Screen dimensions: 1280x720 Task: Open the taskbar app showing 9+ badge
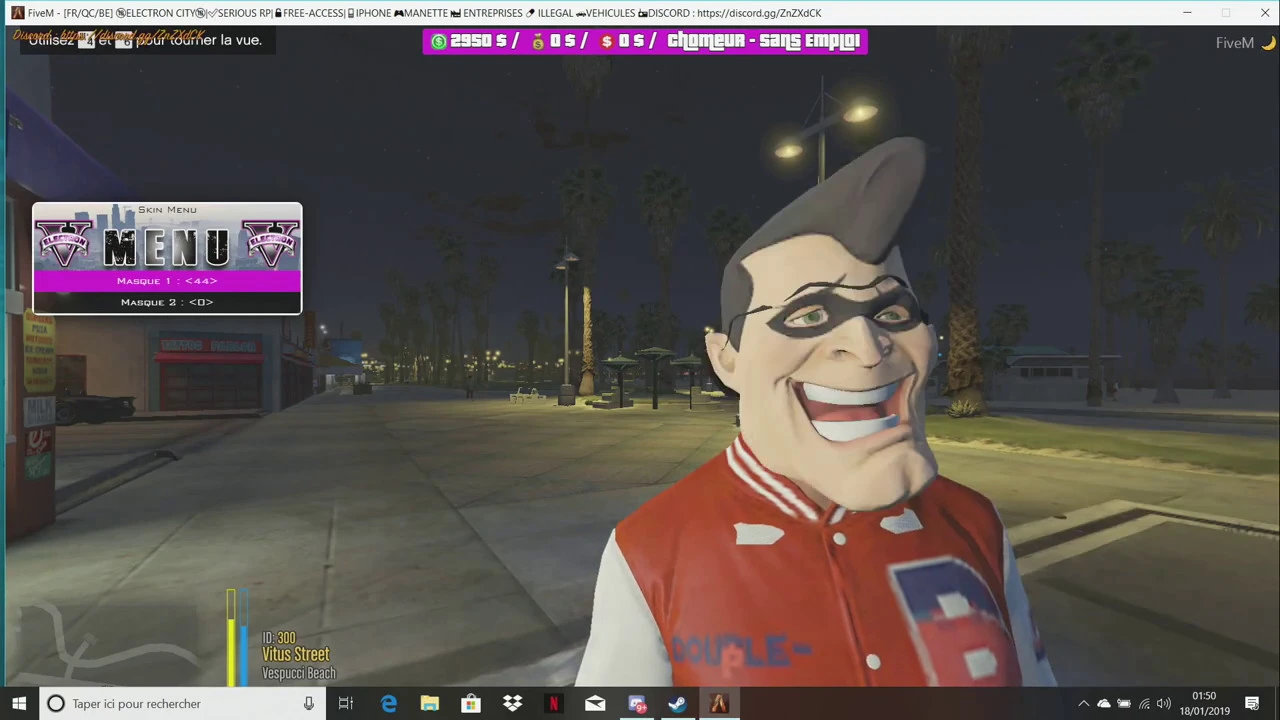pos(637,704)
